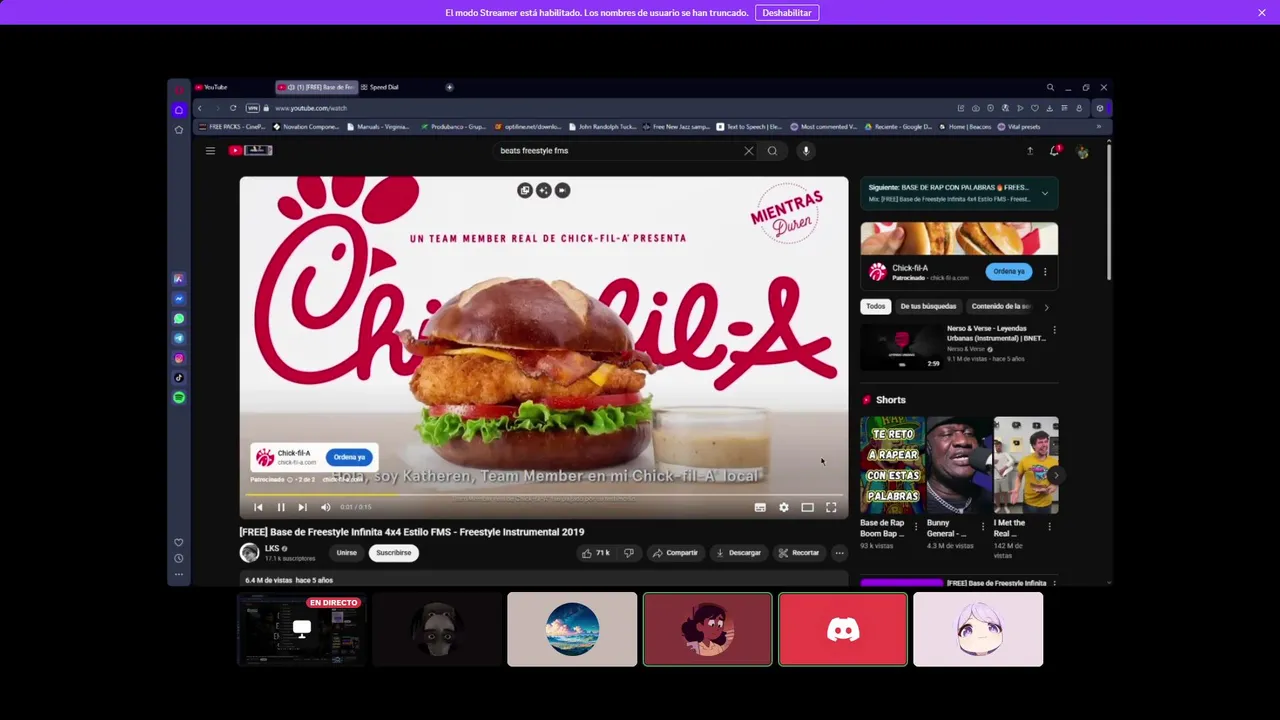The image size is (1280, 720).
Task: Switch player to theater mode
Action: click(x=807, y=507)
